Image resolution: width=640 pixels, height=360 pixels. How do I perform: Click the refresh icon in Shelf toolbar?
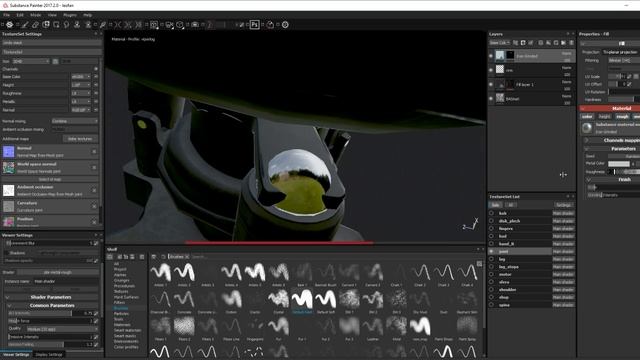163,257
